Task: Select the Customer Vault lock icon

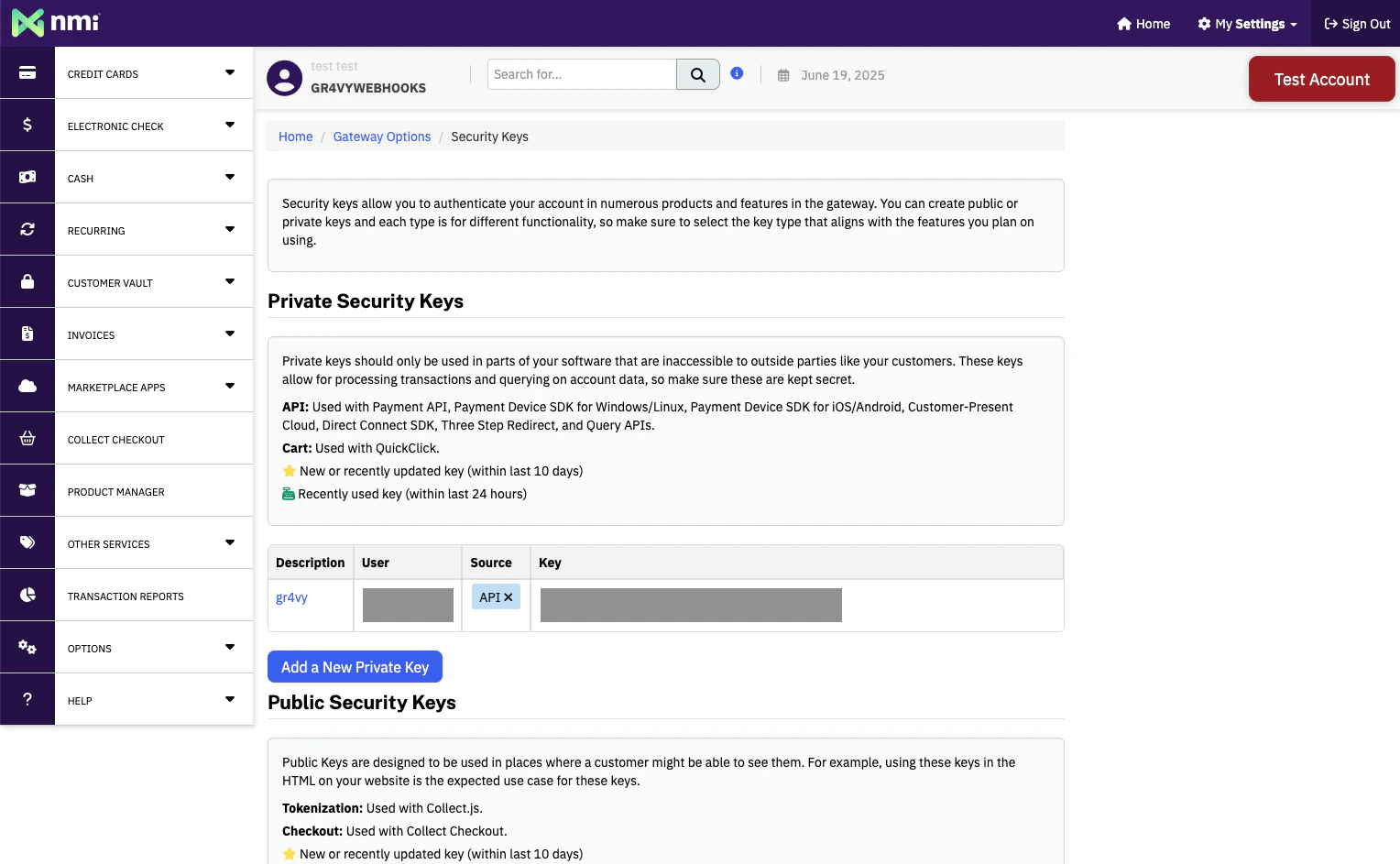Action: coord(27,281)
